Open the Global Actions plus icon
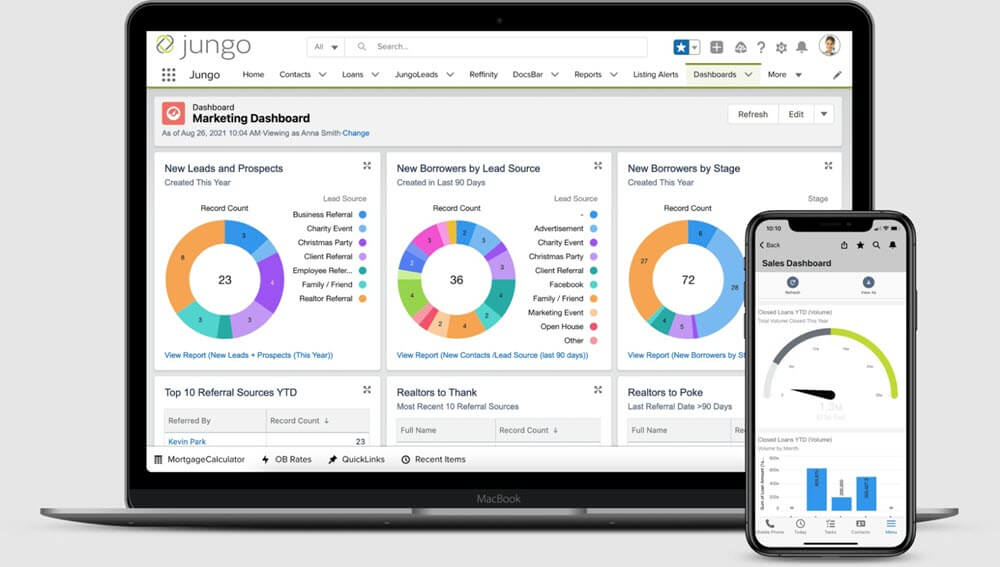This screenshot has width=1000, height=567. click(x=717, y=47)
